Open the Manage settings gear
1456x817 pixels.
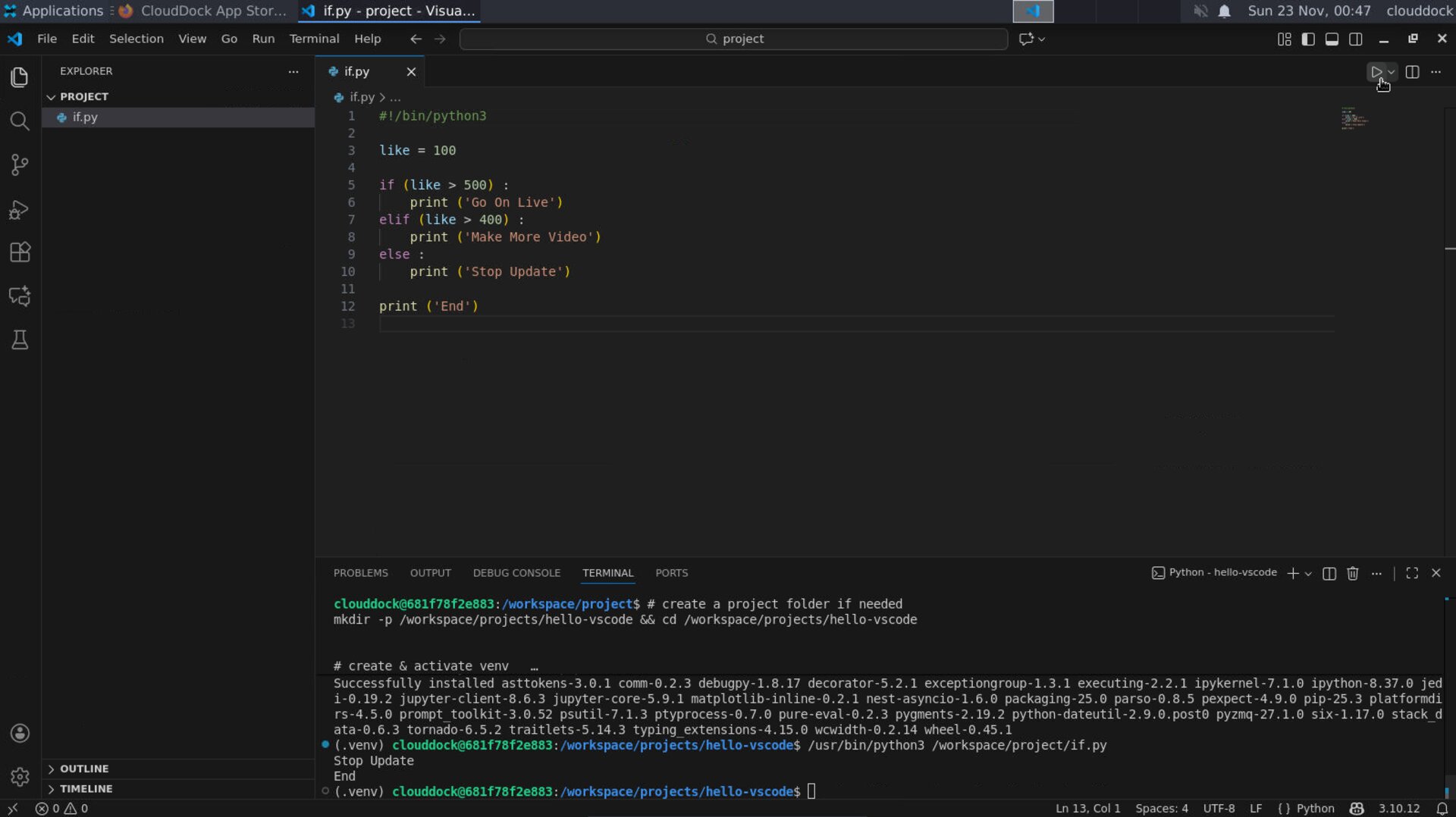pyautogui.click(x=19, y=777)
